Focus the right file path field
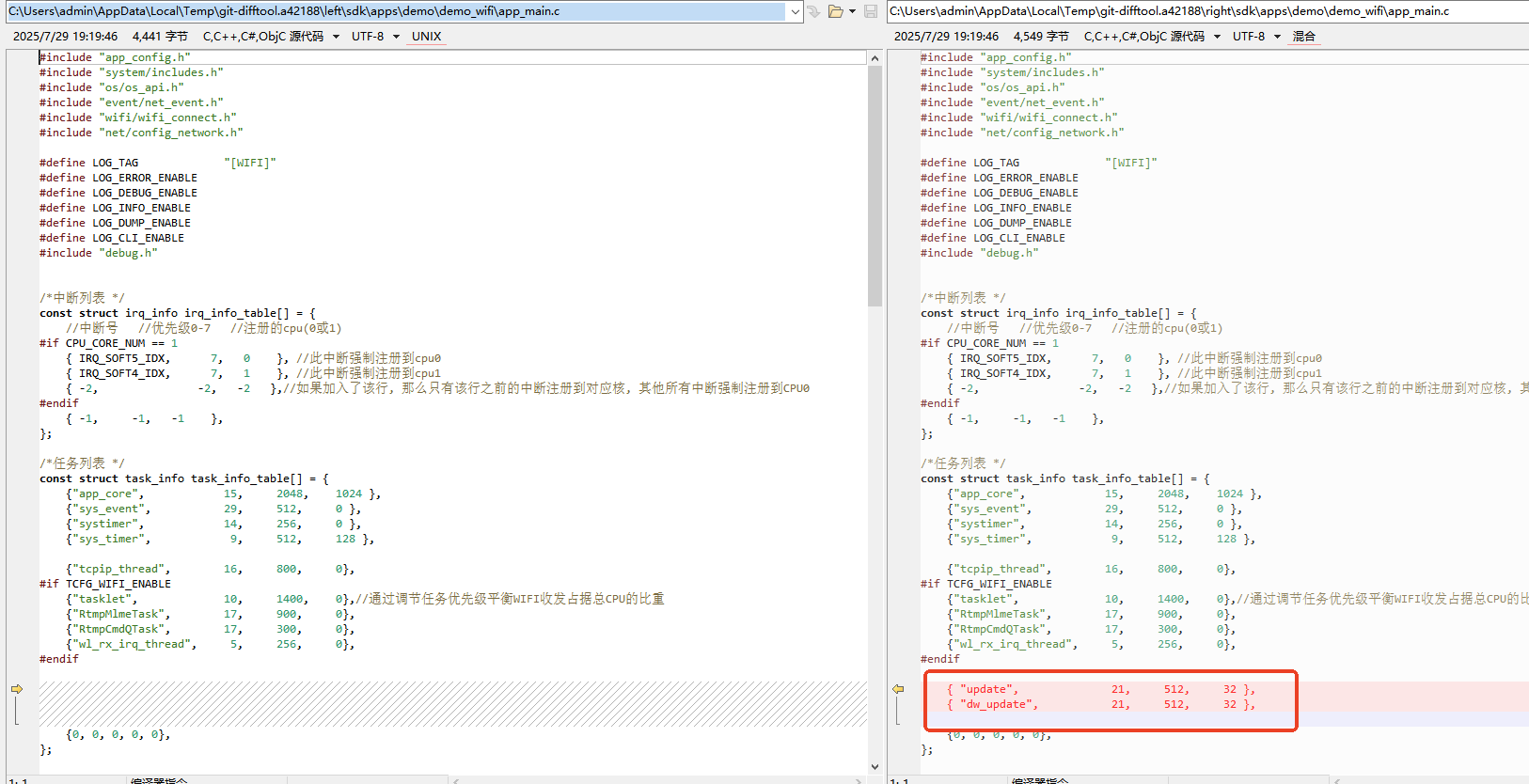Screen dimensions: 1529x784 [x=1208, y=11]
